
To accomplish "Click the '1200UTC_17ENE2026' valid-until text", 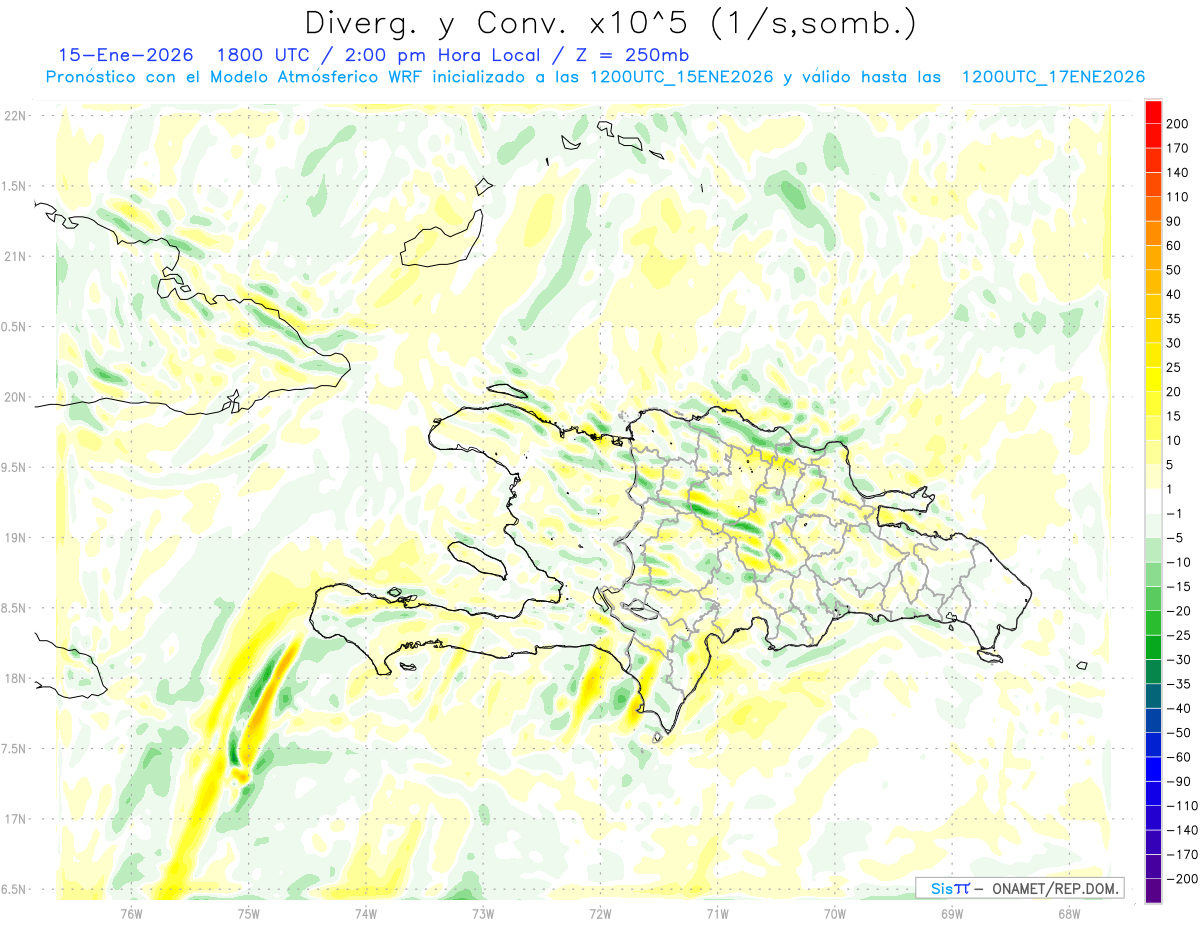I will [1053, 77].
